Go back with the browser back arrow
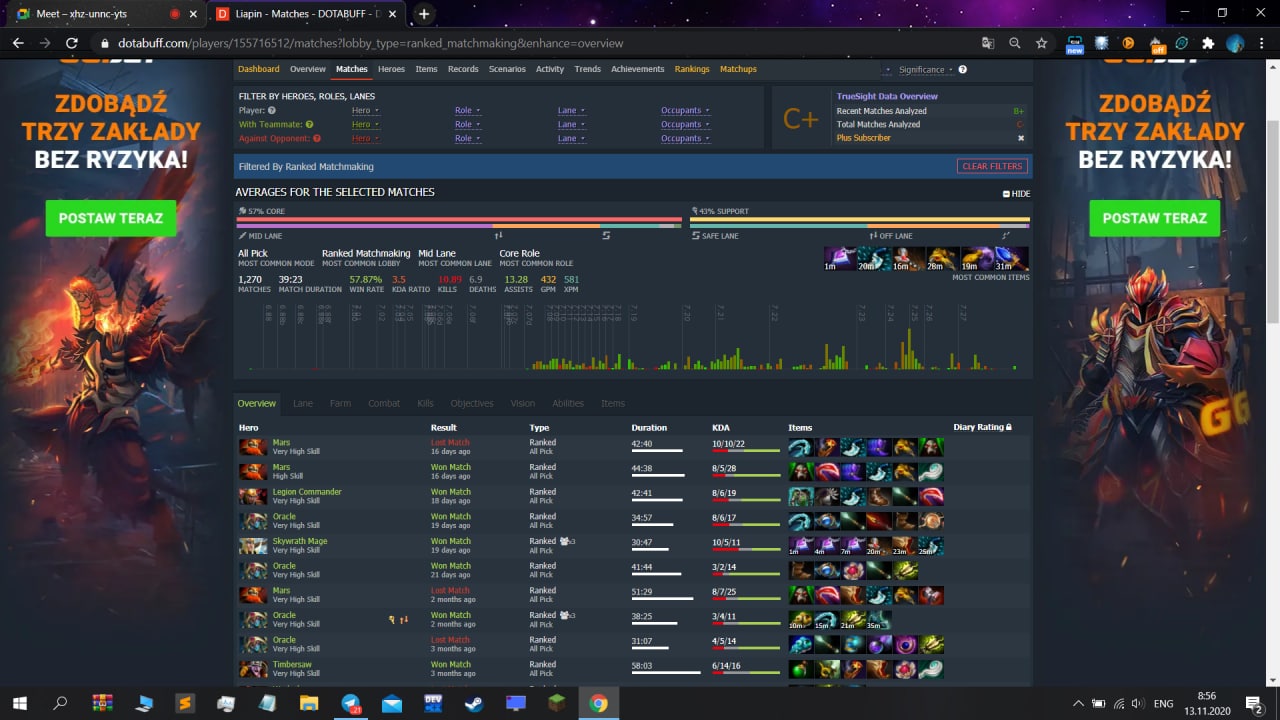The image size is (1280, 720). (x=18, y=43)
